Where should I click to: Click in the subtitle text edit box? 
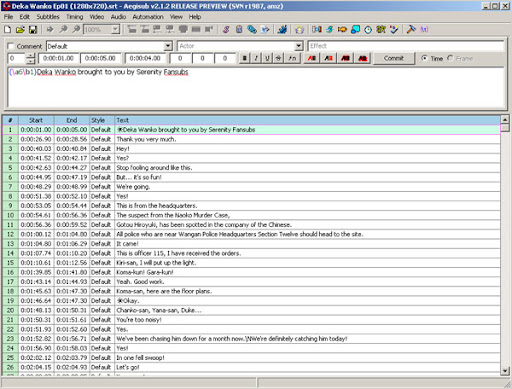[256, 88]
